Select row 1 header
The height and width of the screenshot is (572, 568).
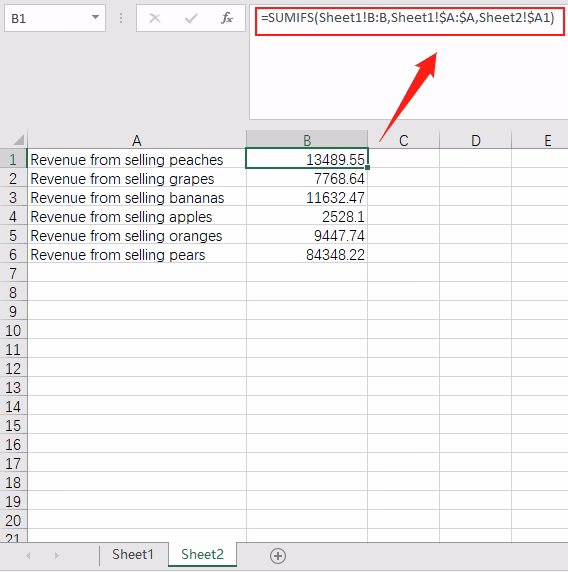coord(13,159)
